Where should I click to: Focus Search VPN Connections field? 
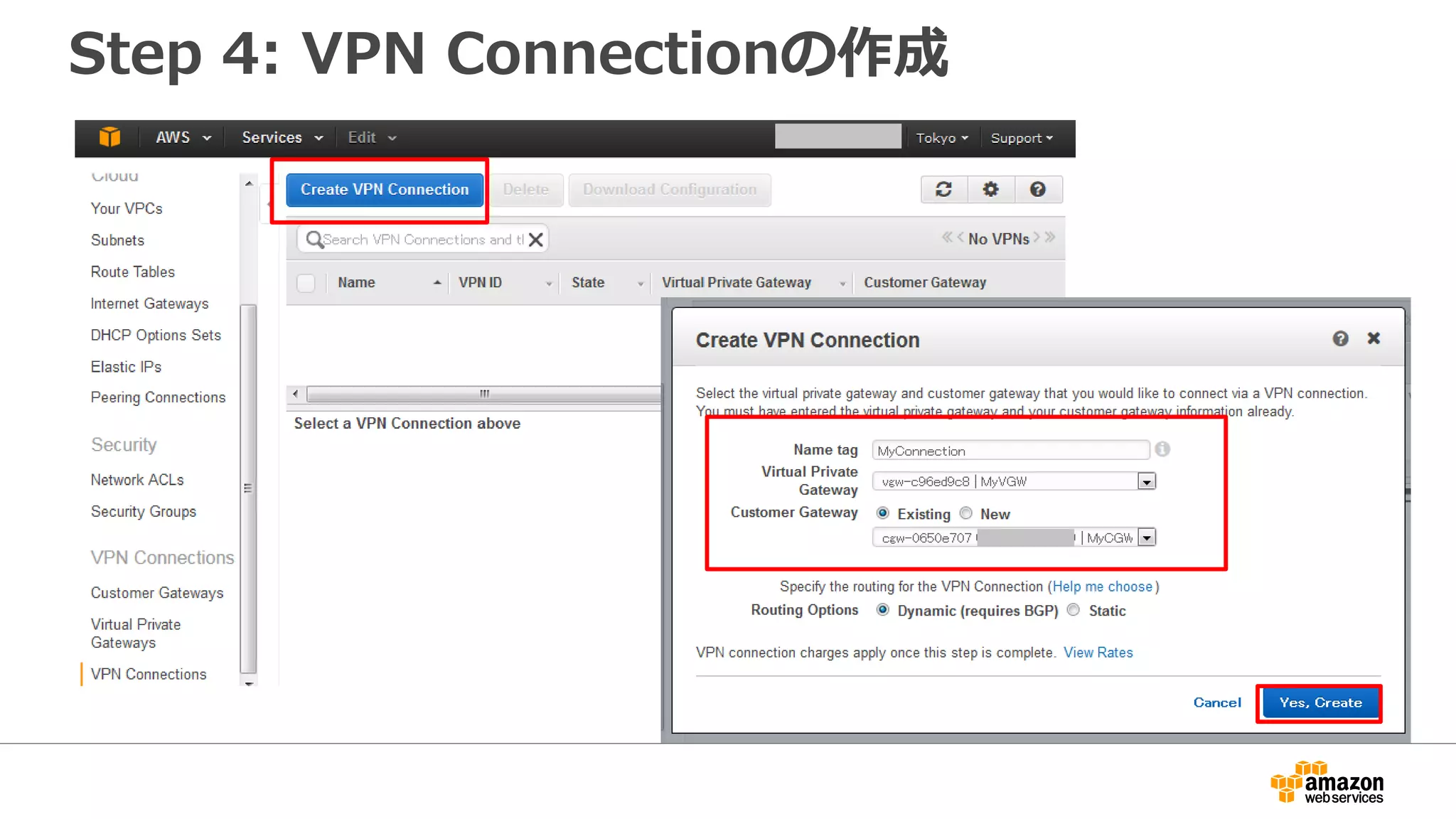[423, 240]
